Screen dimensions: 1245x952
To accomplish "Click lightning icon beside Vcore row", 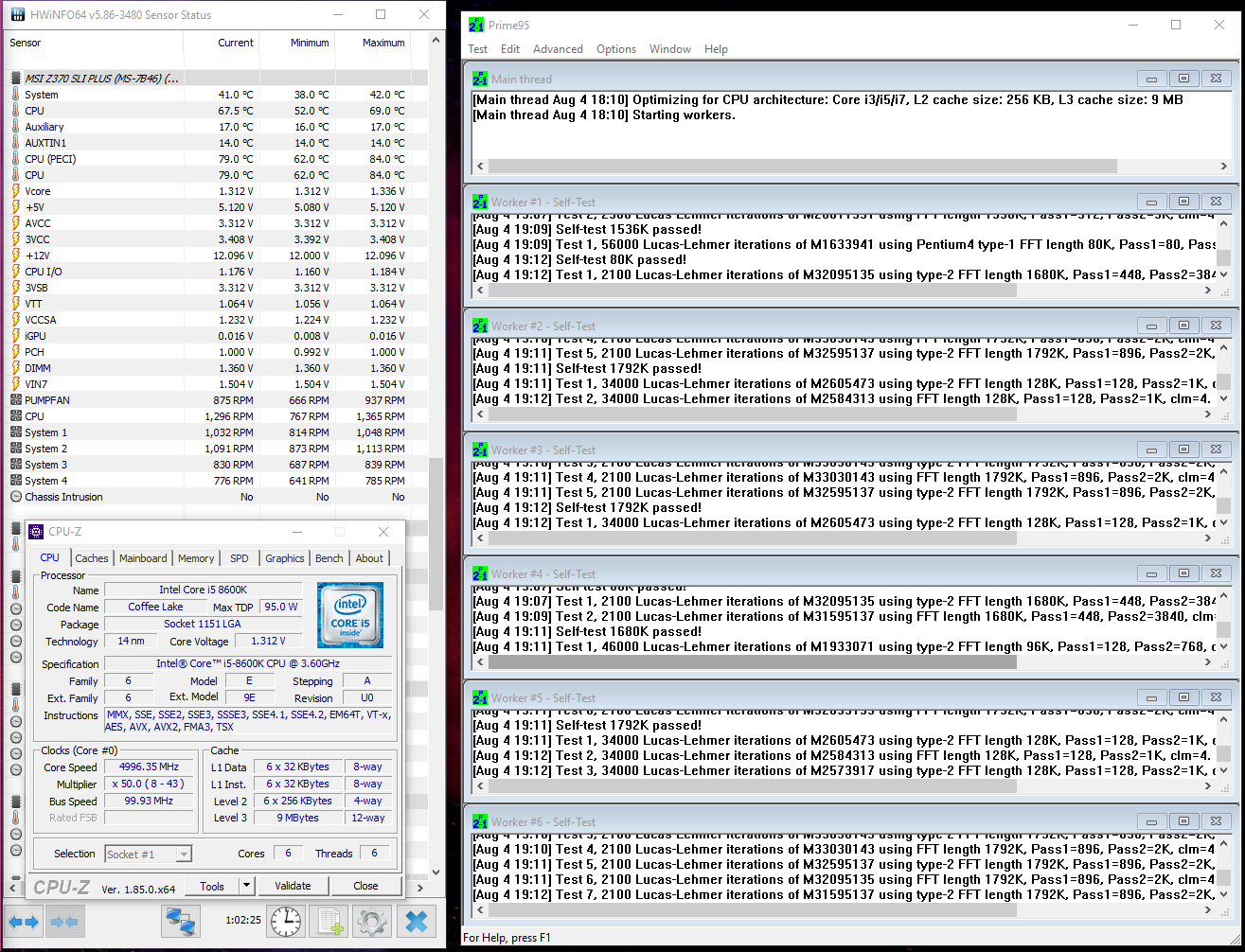I will click(x=15, y=191).
